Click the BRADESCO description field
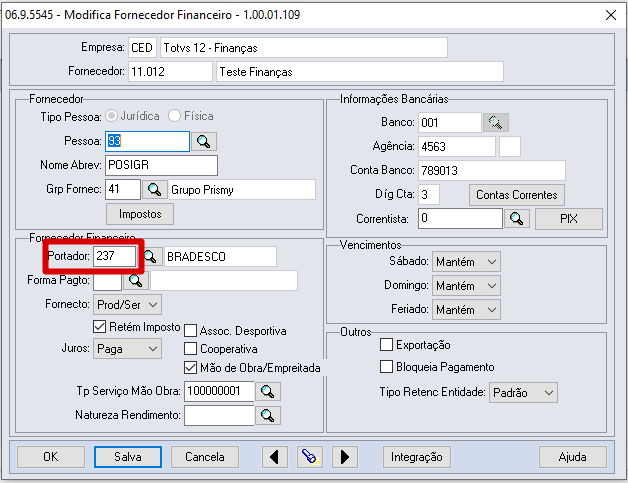 220,257
